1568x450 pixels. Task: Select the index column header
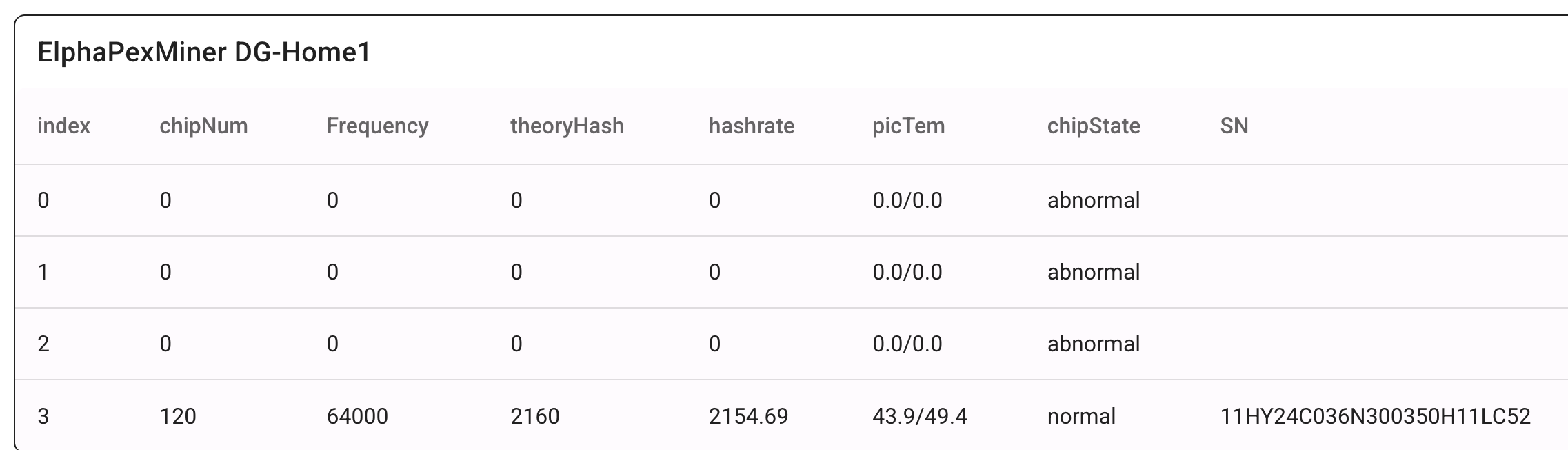pos(63,126)
